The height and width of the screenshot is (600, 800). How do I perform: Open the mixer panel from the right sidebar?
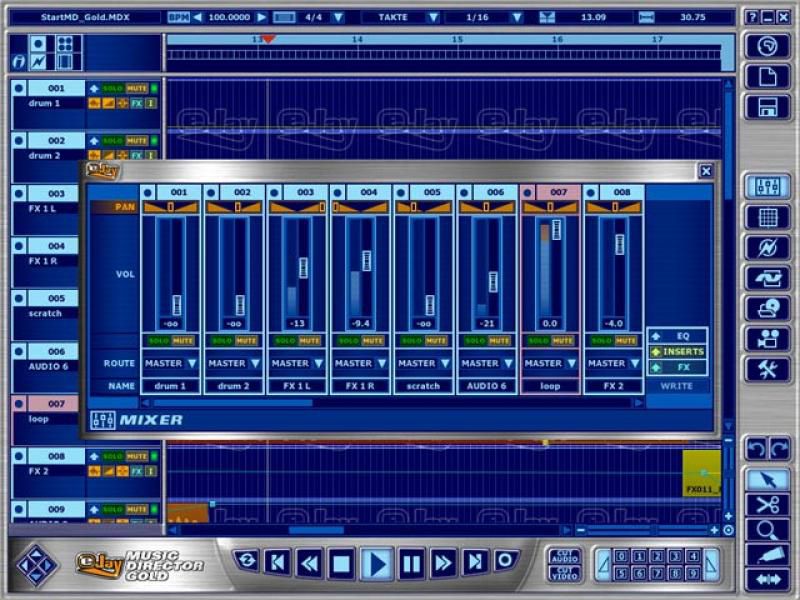767,186
